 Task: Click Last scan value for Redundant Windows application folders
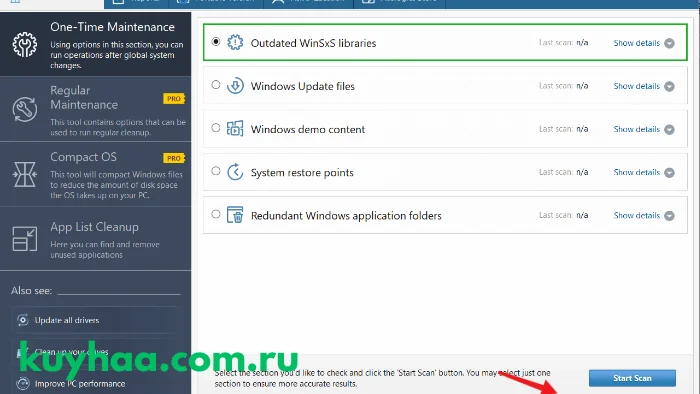[582, 215]
